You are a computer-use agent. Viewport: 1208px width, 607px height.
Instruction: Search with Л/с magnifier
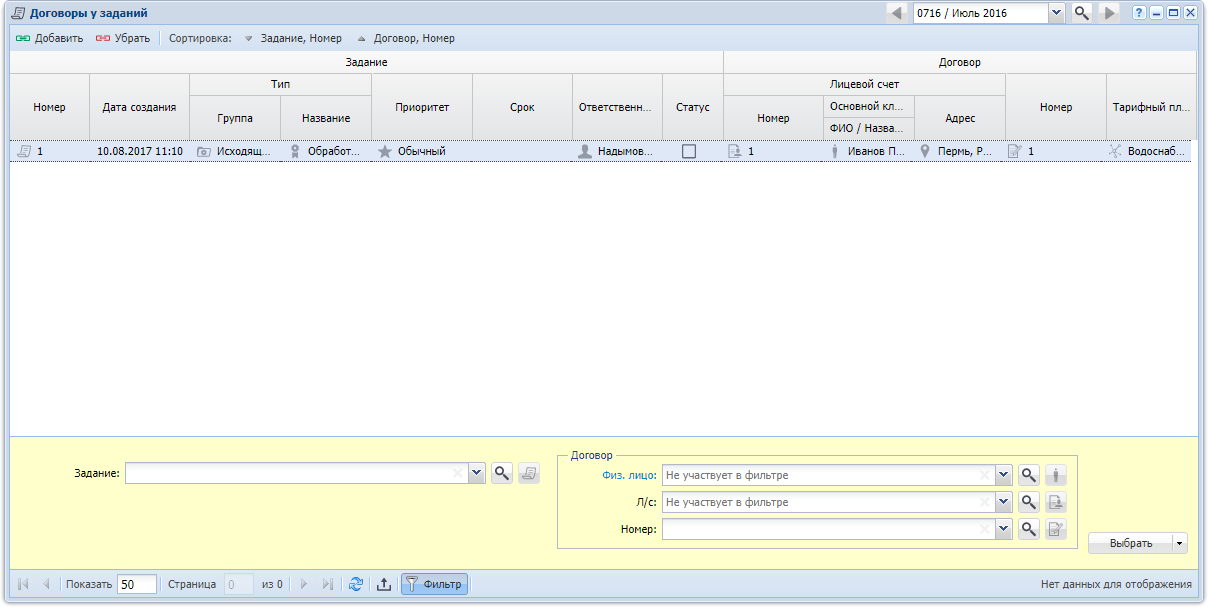1029,502
